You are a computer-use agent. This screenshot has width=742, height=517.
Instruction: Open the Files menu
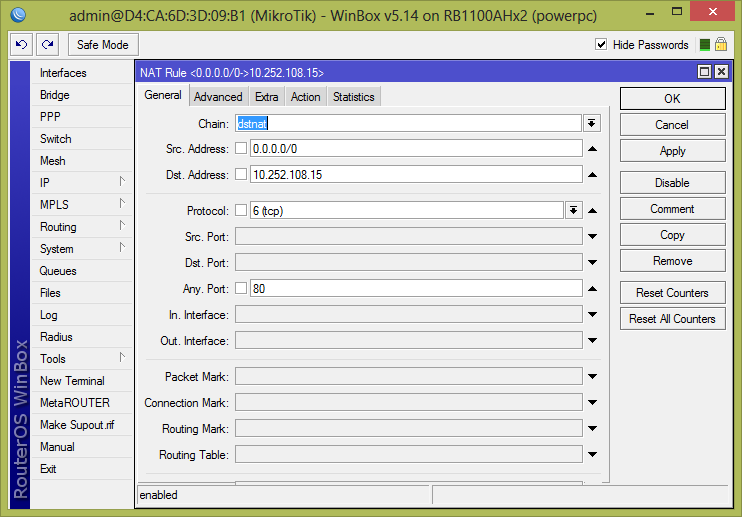click(82, 293)
